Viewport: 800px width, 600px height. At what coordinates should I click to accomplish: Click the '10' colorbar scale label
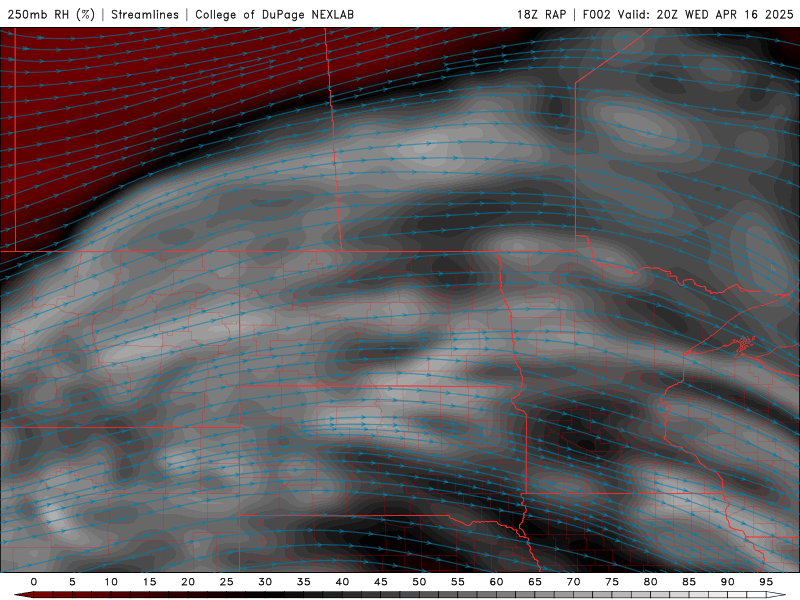click(111, 582)
